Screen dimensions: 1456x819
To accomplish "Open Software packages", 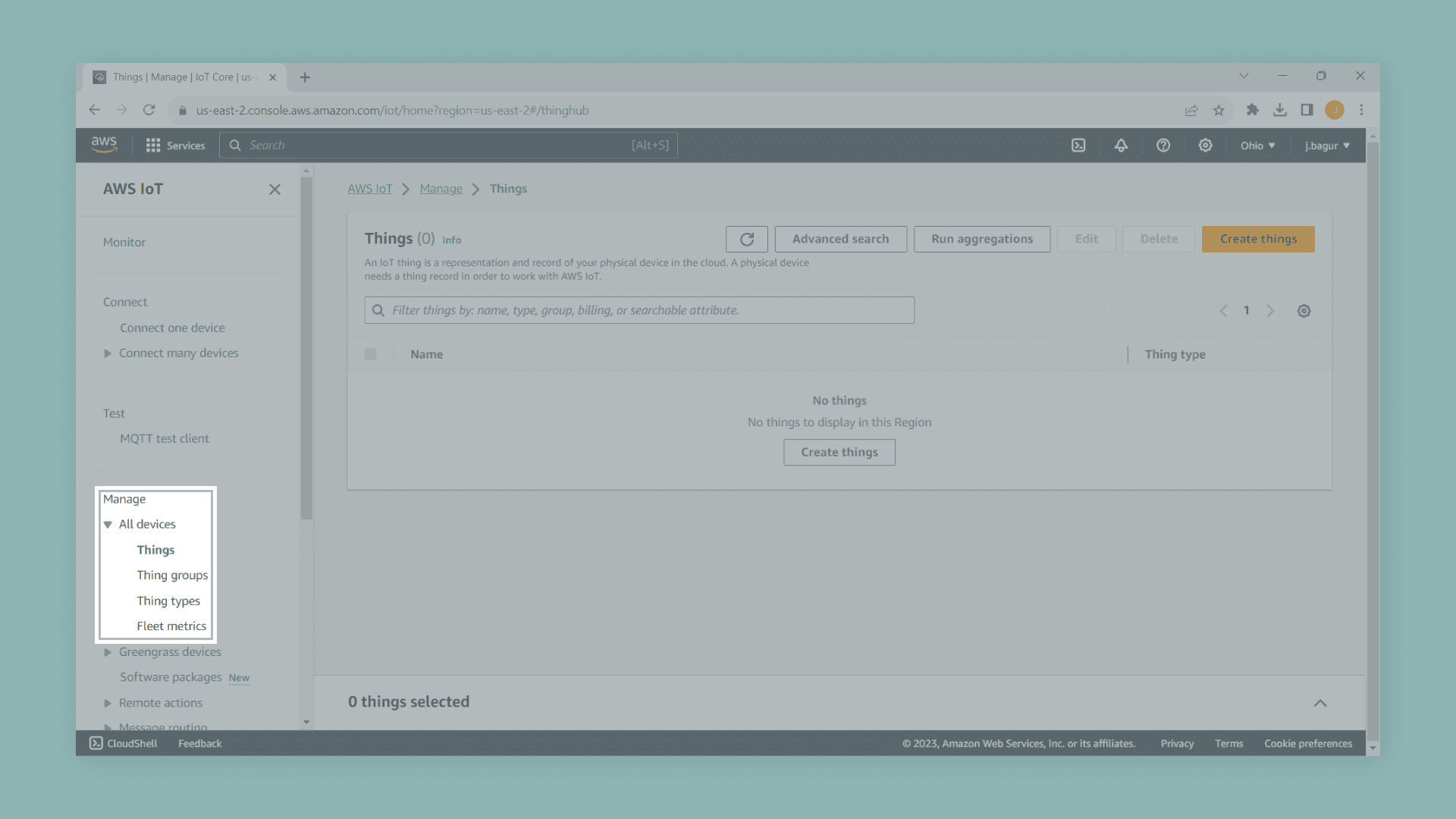I will pyautogui.click(x=171, y=677).
